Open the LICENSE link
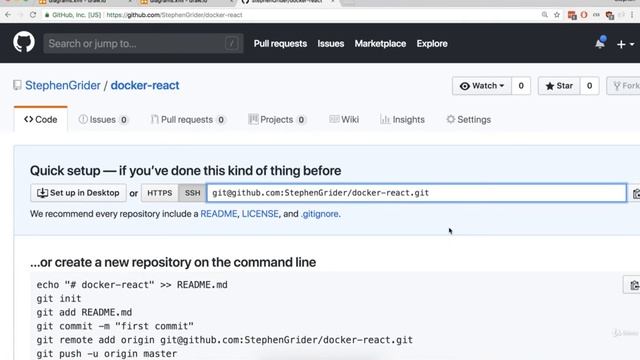 pyautogui.click(x=260, y=214)
